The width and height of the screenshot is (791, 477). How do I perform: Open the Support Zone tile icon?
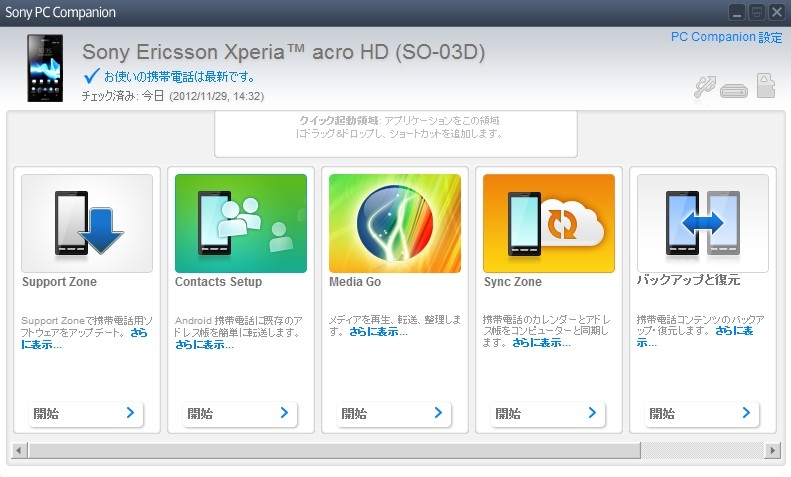click(87, 223)
